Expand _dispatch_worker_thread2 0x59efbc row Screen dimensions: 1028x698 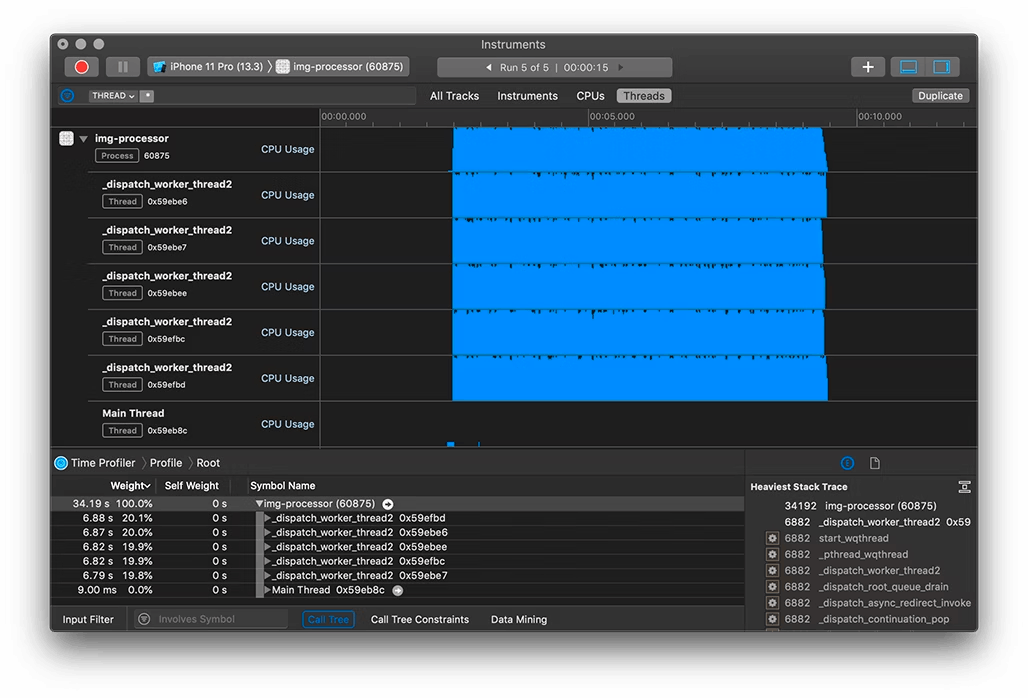(x=267, y=561)
